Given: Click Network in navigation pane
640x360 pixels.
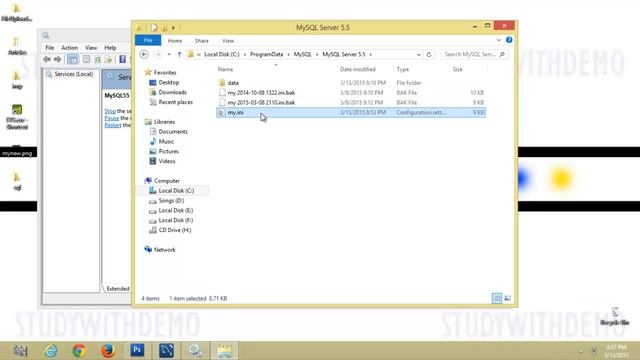Looking at the screenshot, I should (x=164, y=250).
